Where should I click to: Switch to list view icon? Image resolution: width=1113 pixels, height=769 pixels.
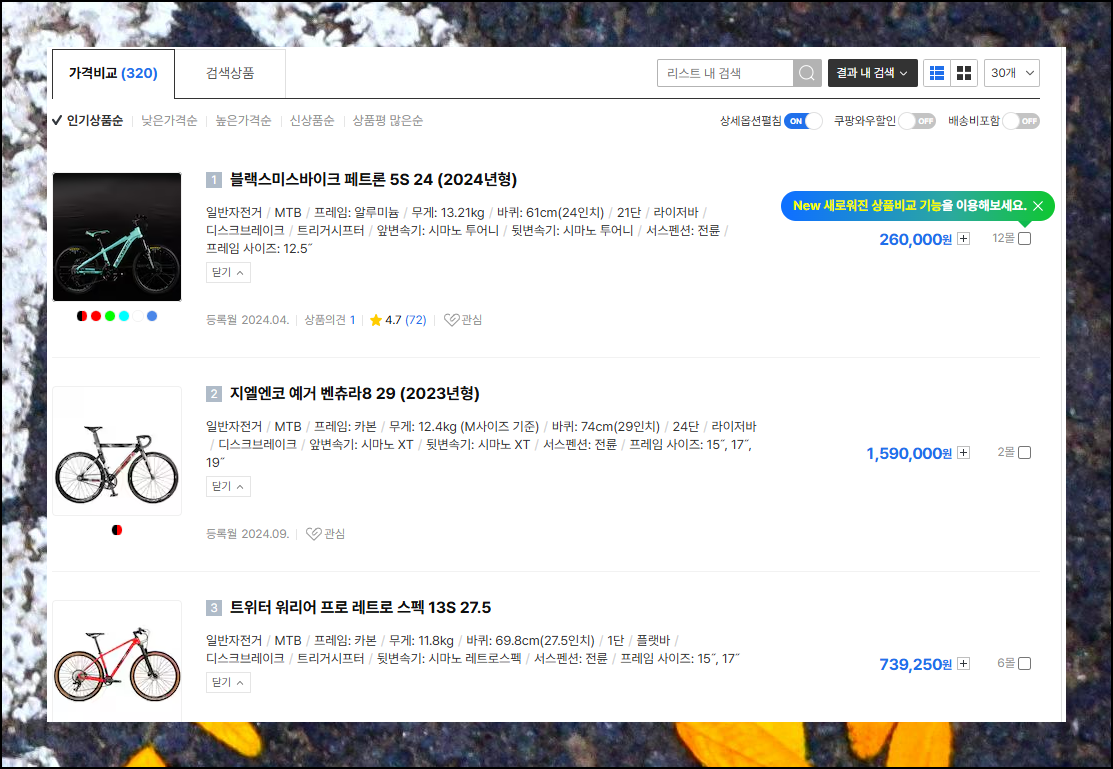(937, 73)
